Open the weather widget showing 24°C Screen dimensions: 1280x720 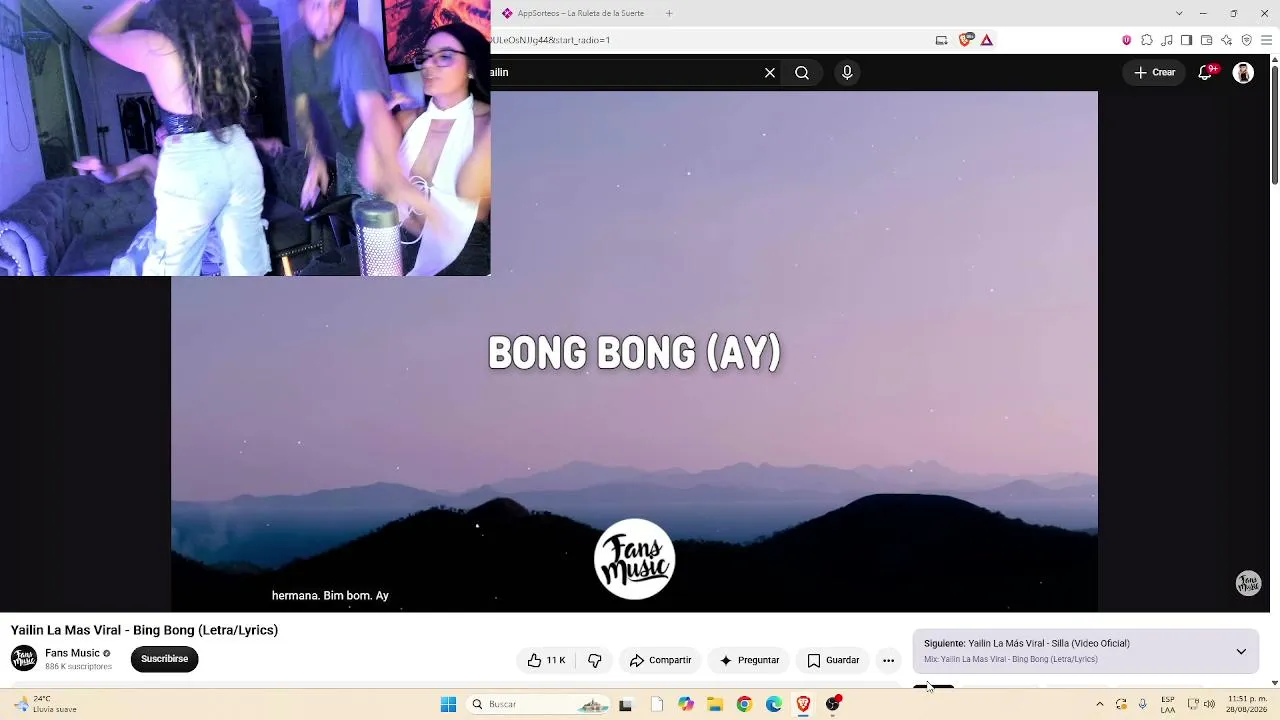click(45, 705)
